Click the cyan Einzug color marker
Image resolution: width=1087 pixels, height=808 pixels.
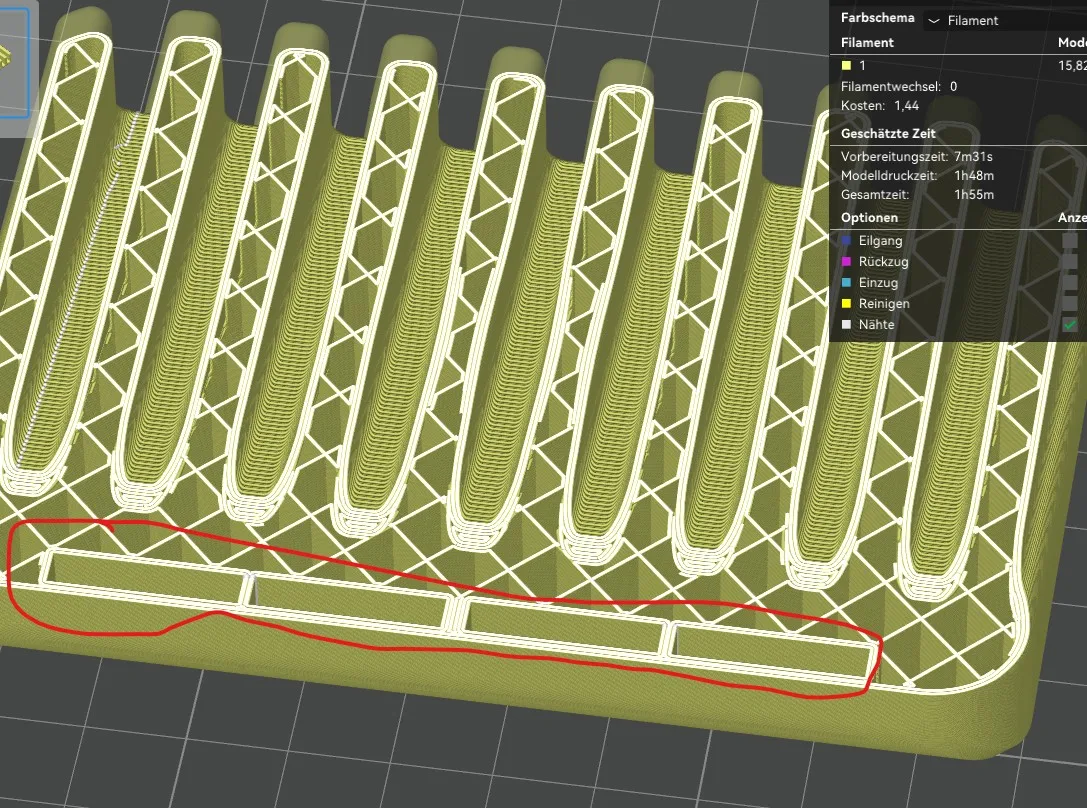(x=846, y=283)
